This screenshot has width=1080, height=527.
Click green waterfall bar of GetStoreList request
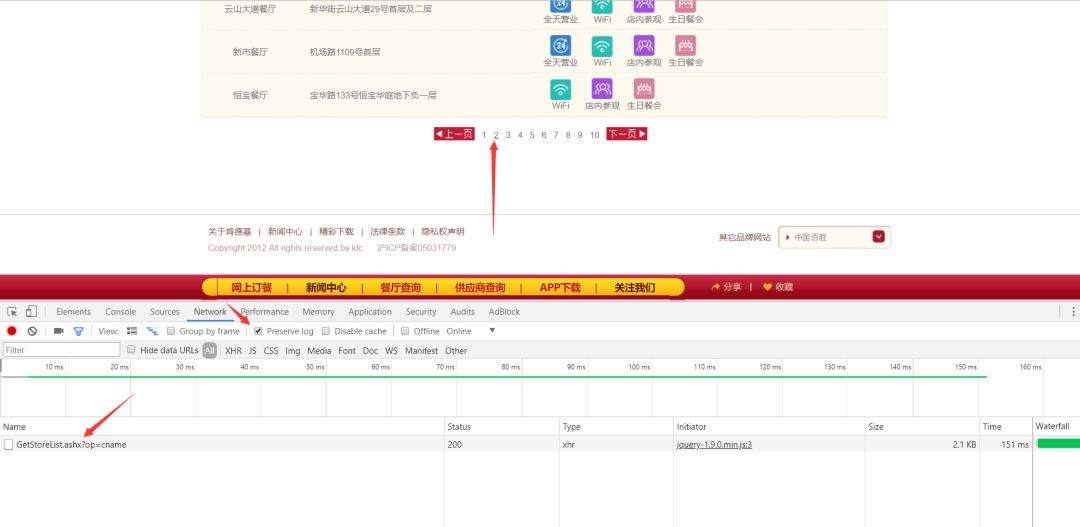click(1058, 444)
